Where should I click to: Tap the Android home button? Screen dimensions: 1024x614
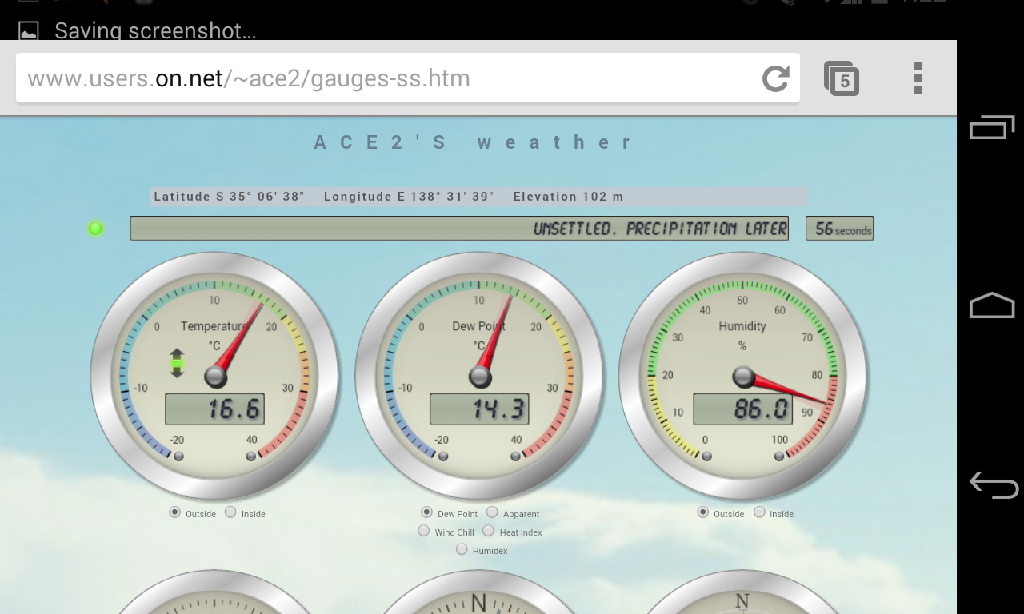991,306
